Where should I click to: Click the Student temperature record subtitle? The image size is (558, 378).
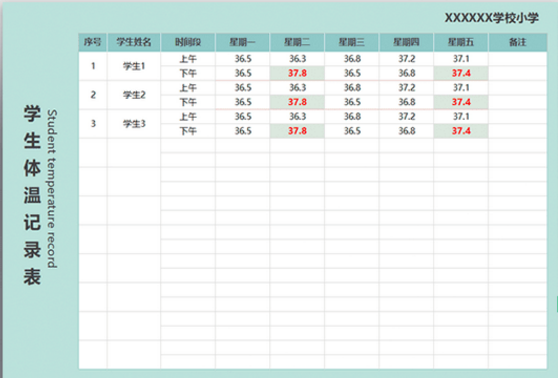[x=52, y=189]
